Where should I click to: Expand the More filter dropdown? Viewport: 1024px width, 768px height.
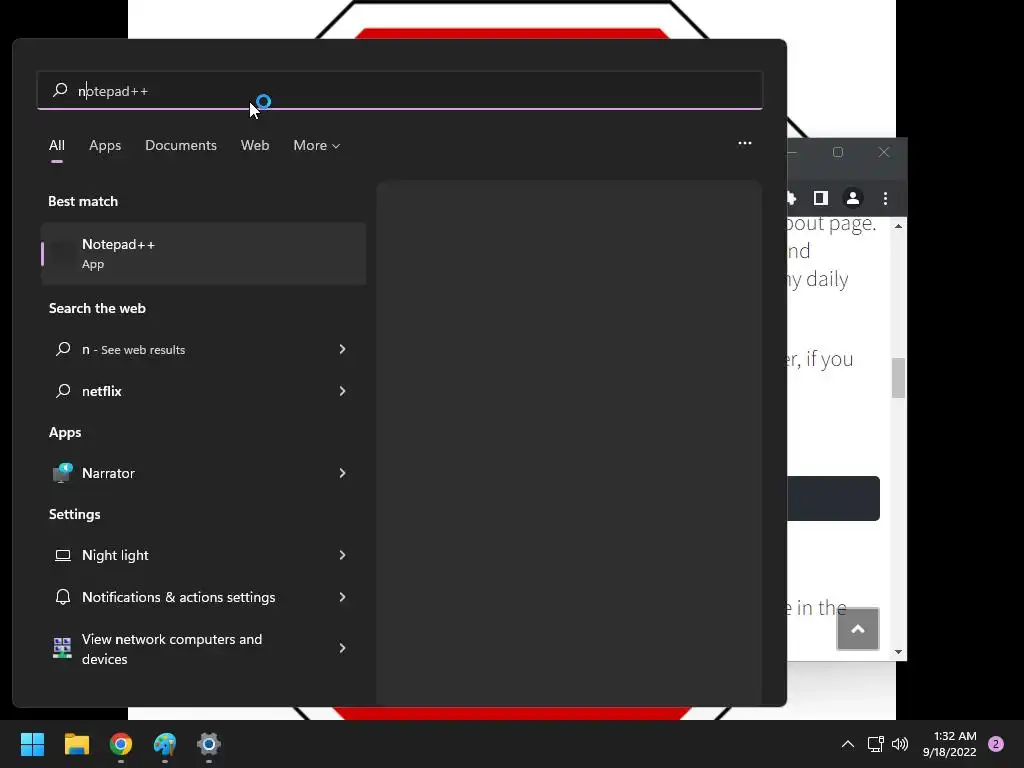pos(317,145)
